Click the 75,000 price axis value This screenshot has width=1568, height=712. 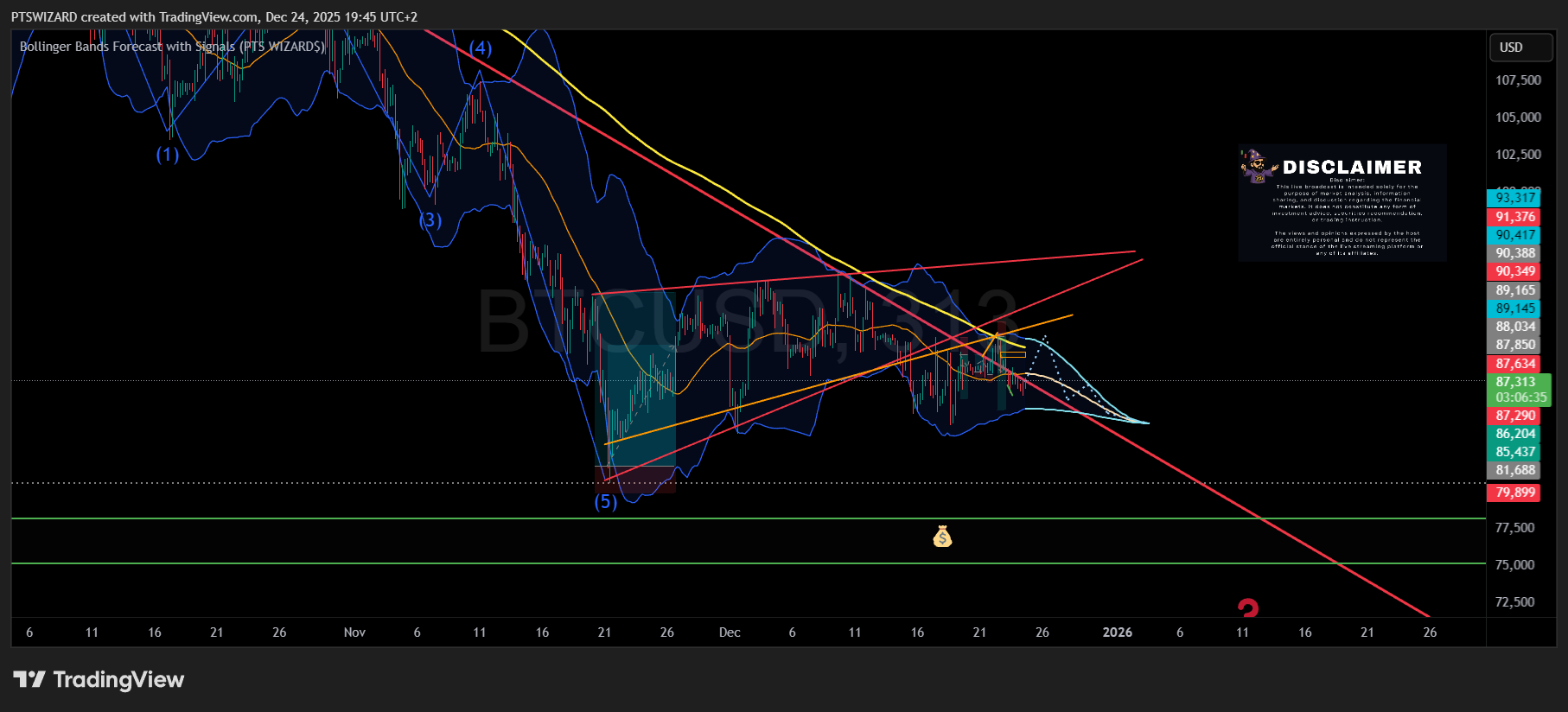coord(1514,565)
